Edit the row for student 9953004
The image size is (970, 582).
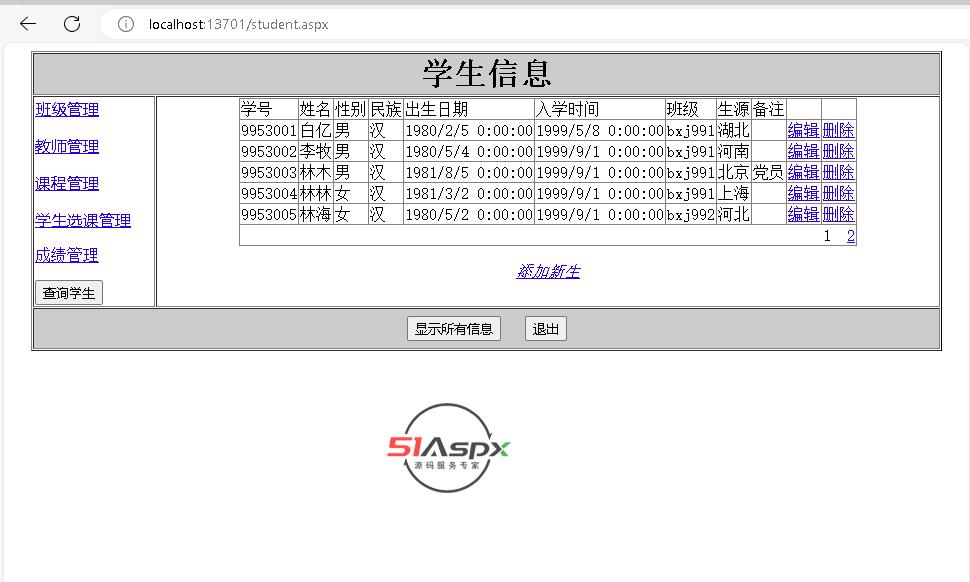click(x=803, y=193)
